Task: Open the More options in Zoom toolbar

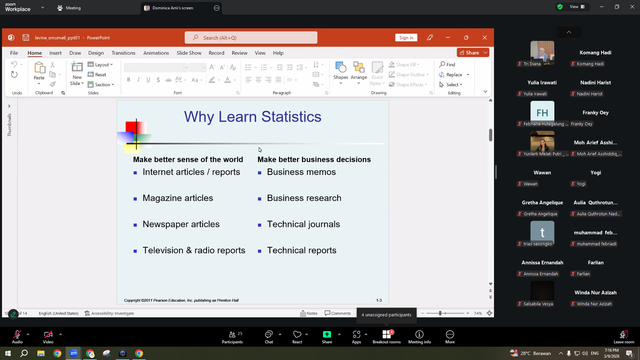Action: click(x=450, y=337)
